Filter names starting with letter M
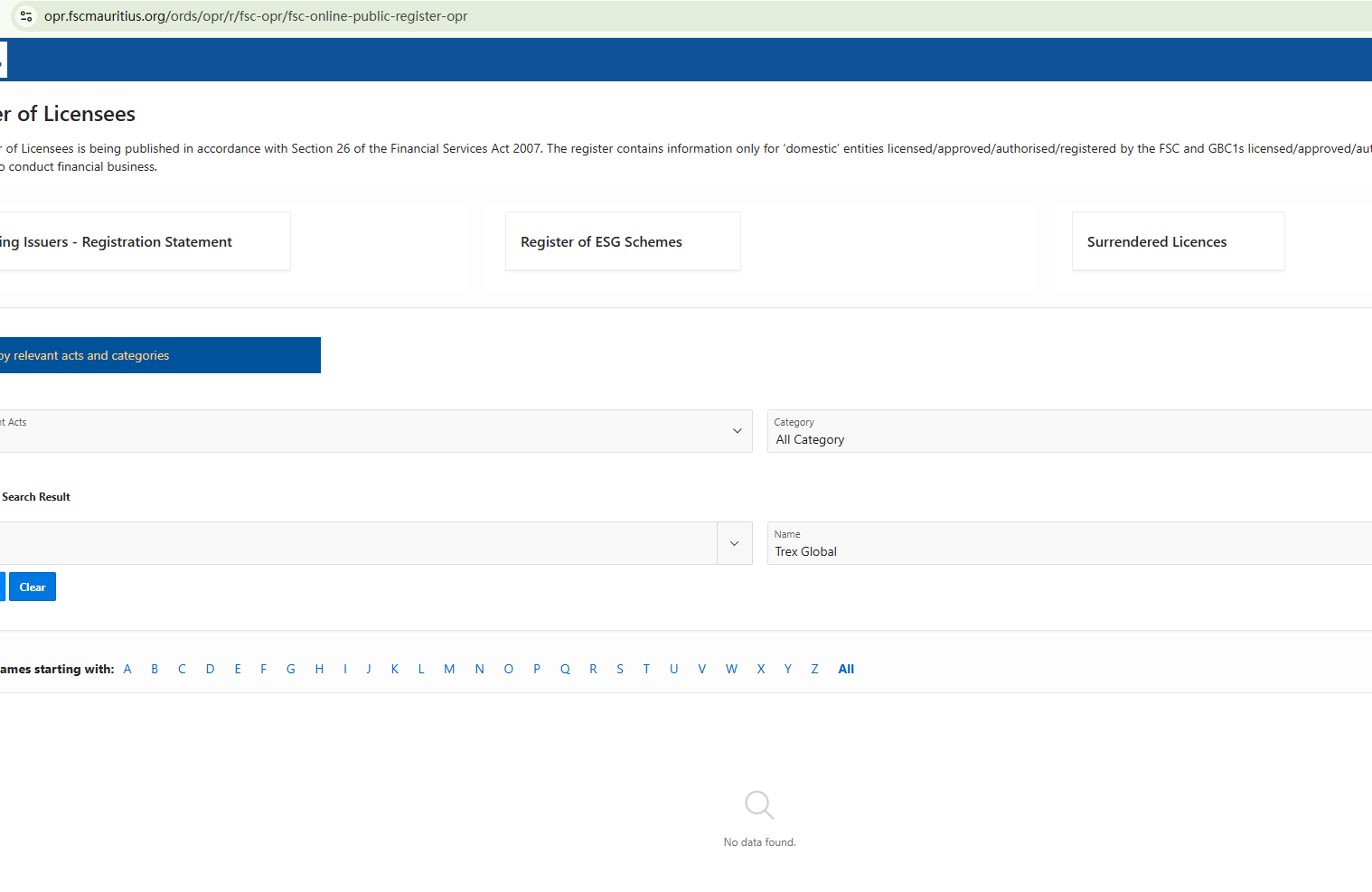The image size is (1372, 892). (x=449, y=670)
